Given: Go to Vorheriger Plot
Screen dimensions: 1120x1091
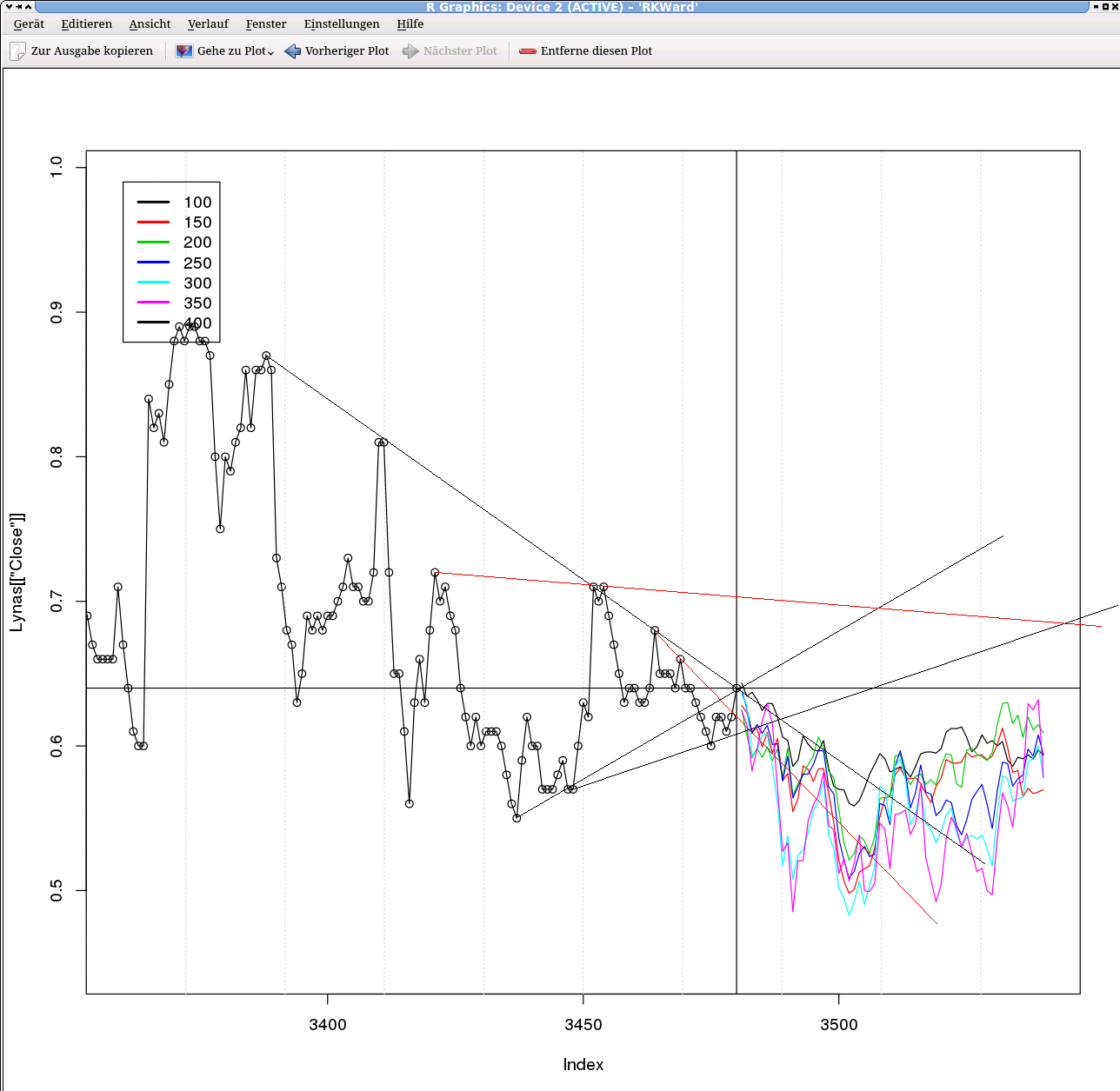Looking at the screenshot, I should 347,51.
